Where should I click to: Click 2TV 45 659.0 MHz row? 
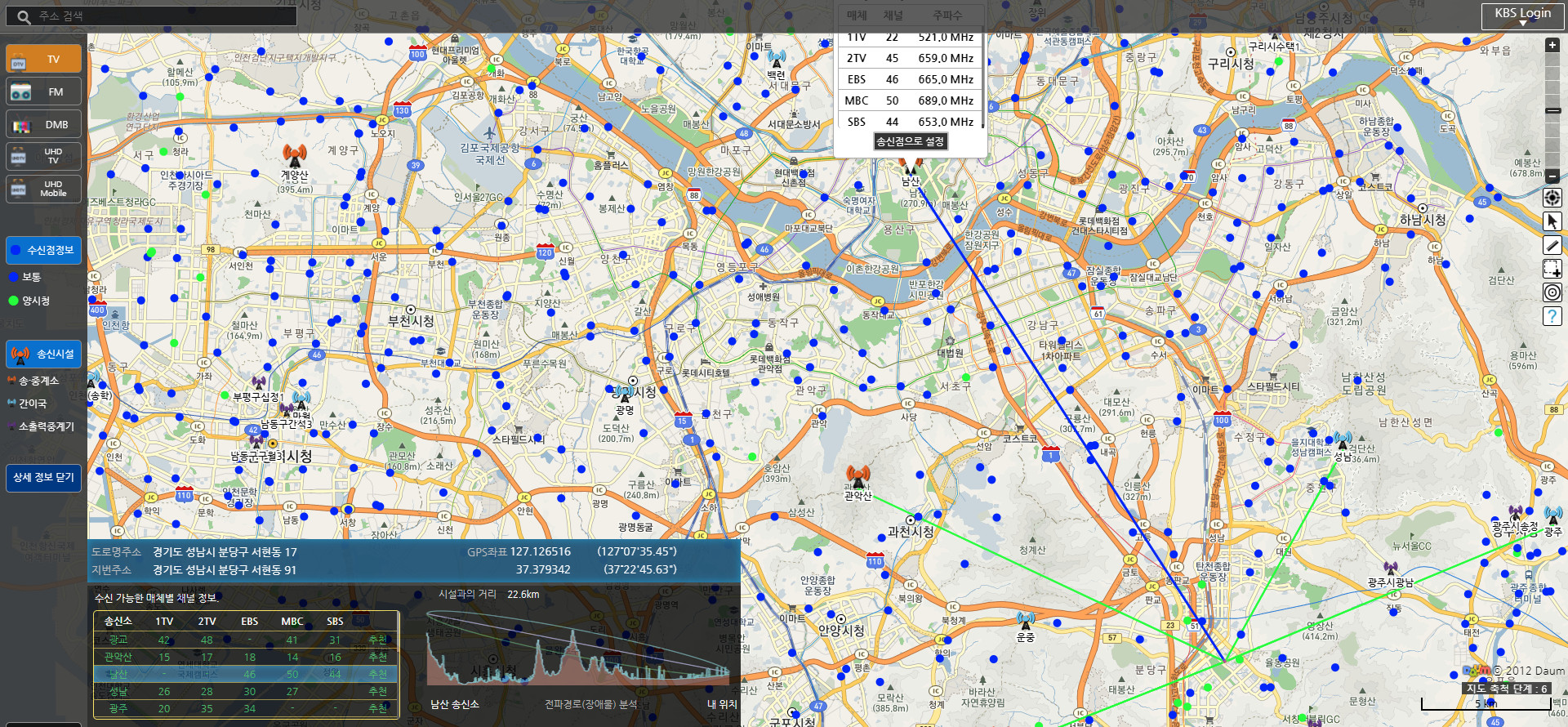909,58
